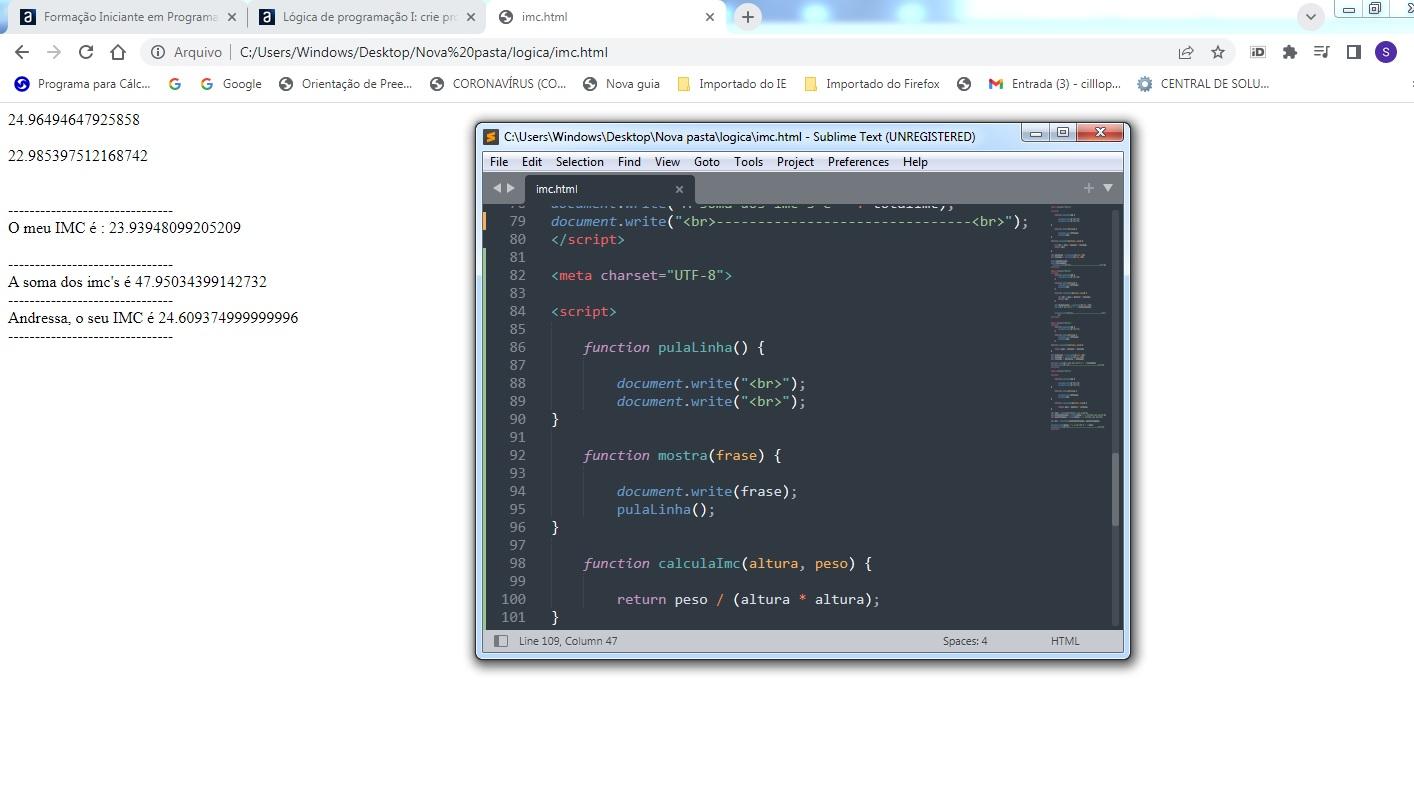This screenshot has width=1414, height=800.
Task: Toggle Chrome side panel icon
Action: pyautogui.click(x=1354, y=52)
